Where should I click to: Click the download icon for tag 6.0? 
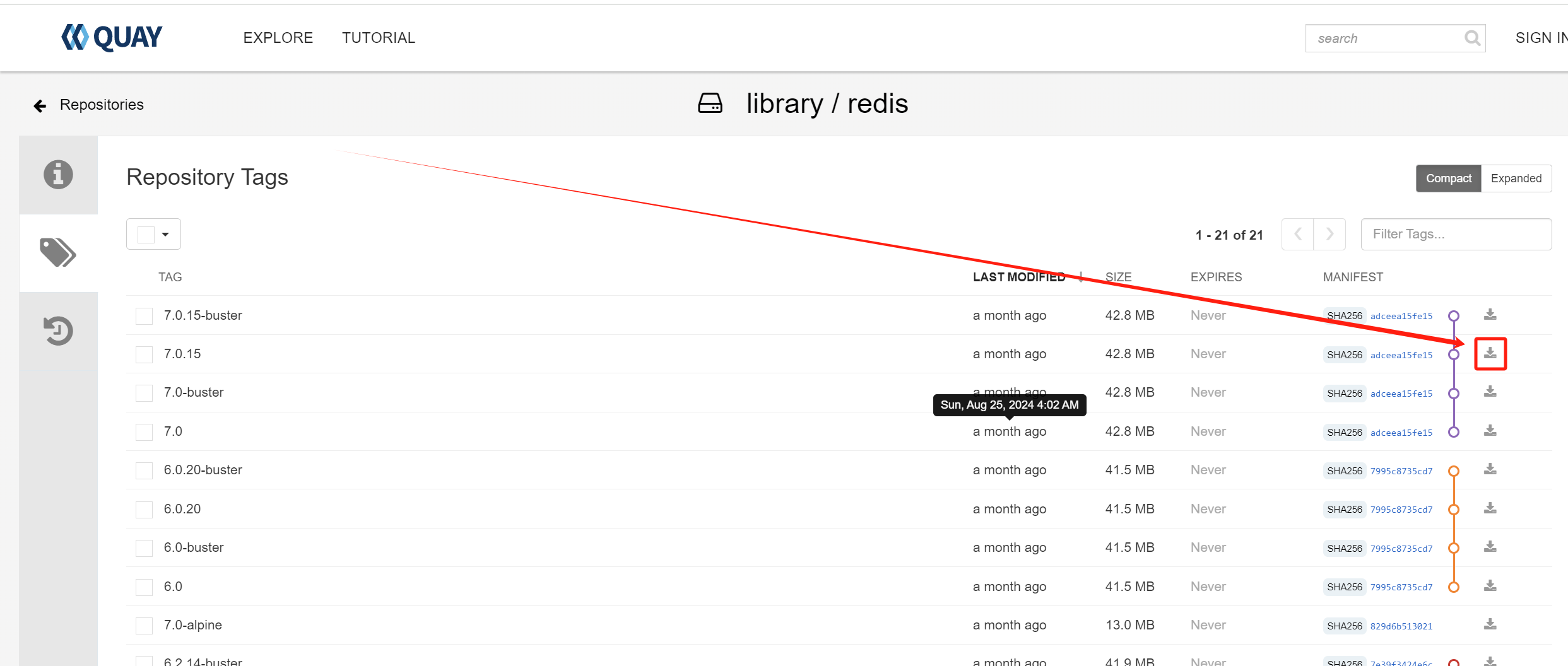1490,587
